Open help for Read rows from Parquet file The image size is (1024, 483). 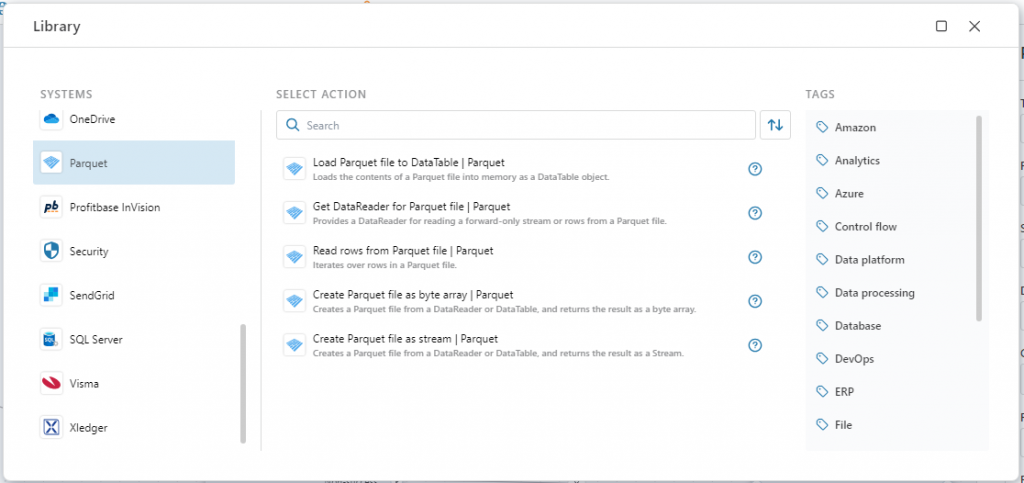755,257
